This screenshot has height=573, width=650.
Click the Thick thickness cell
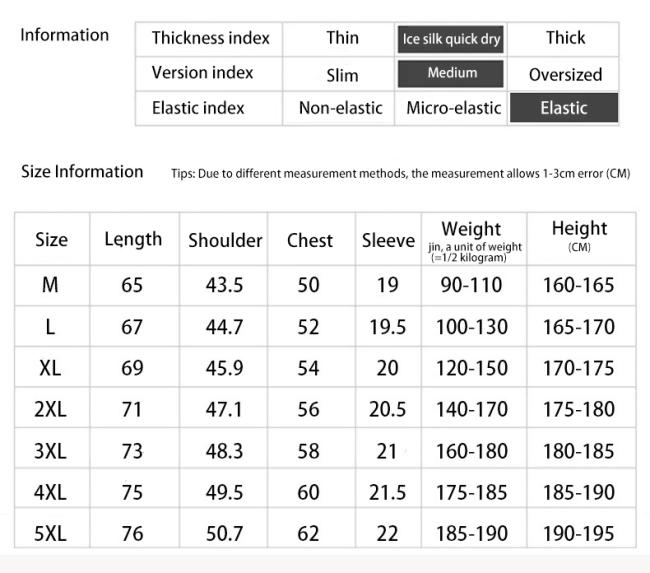565,38
